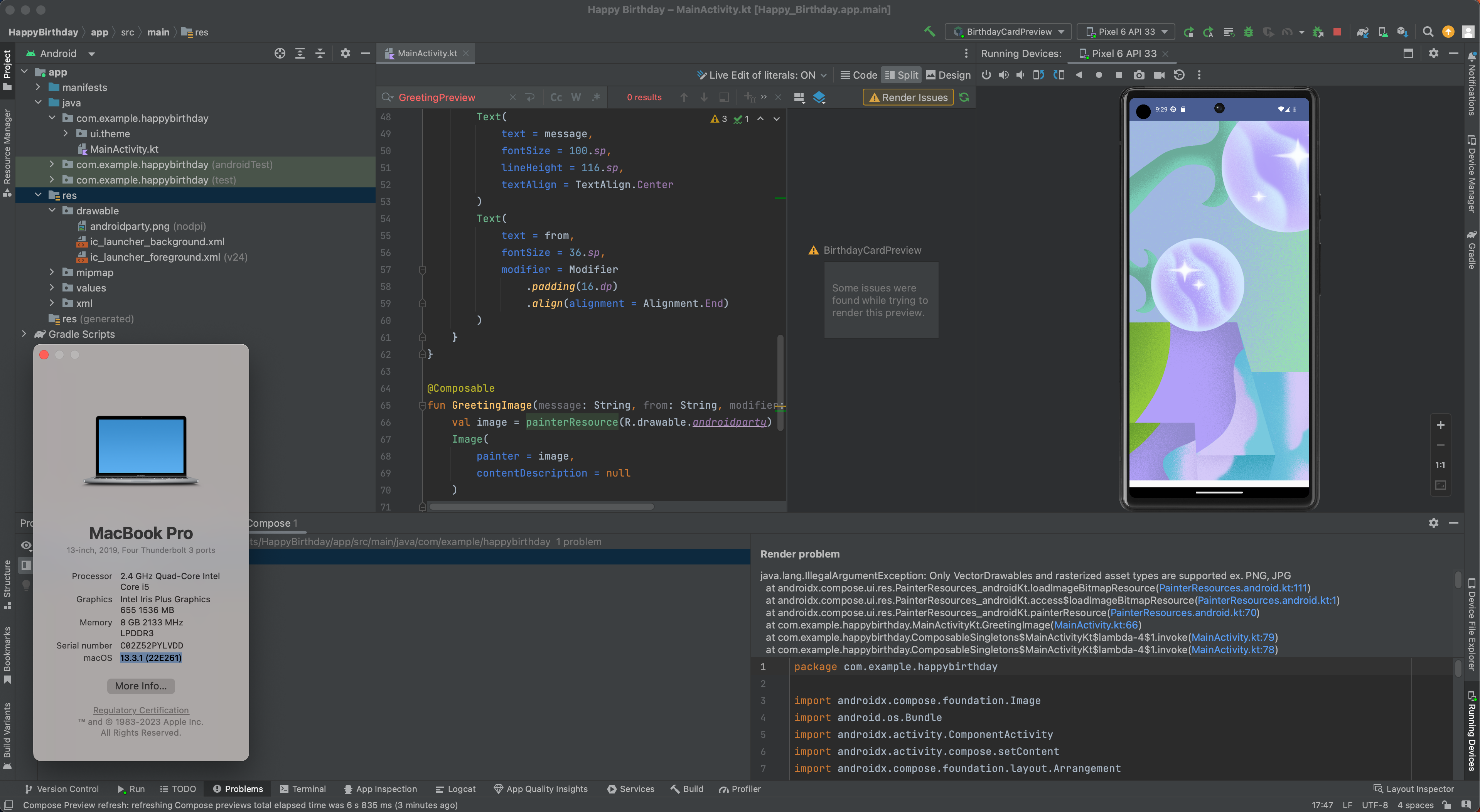Click Select Opened File target icon in Project panel
This screenshot has width=1480, height=812.
(x=280, y=54)
